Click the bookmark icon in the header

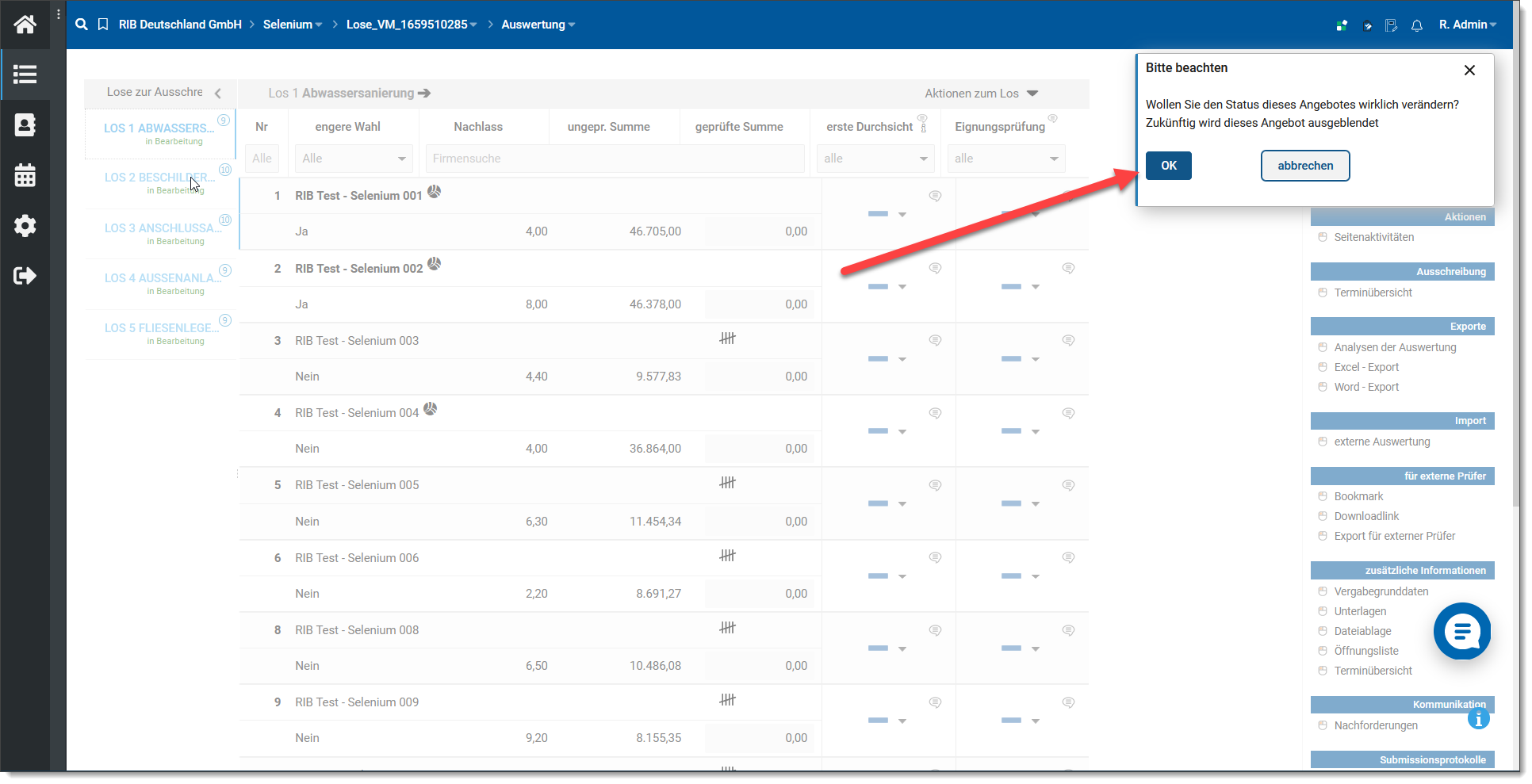pyautogui.click(x=103, y=25)
